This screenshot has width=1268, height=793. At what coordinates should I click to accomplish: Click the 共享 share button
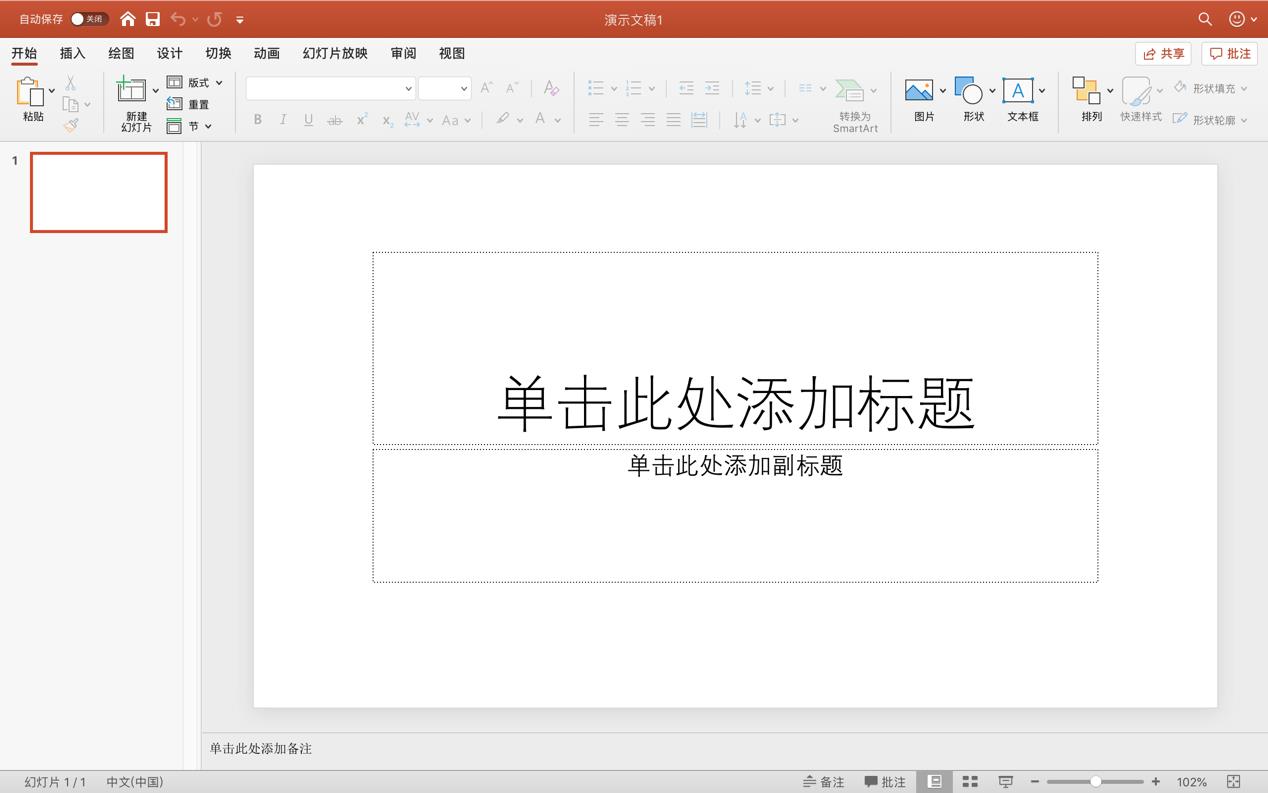1163,53
